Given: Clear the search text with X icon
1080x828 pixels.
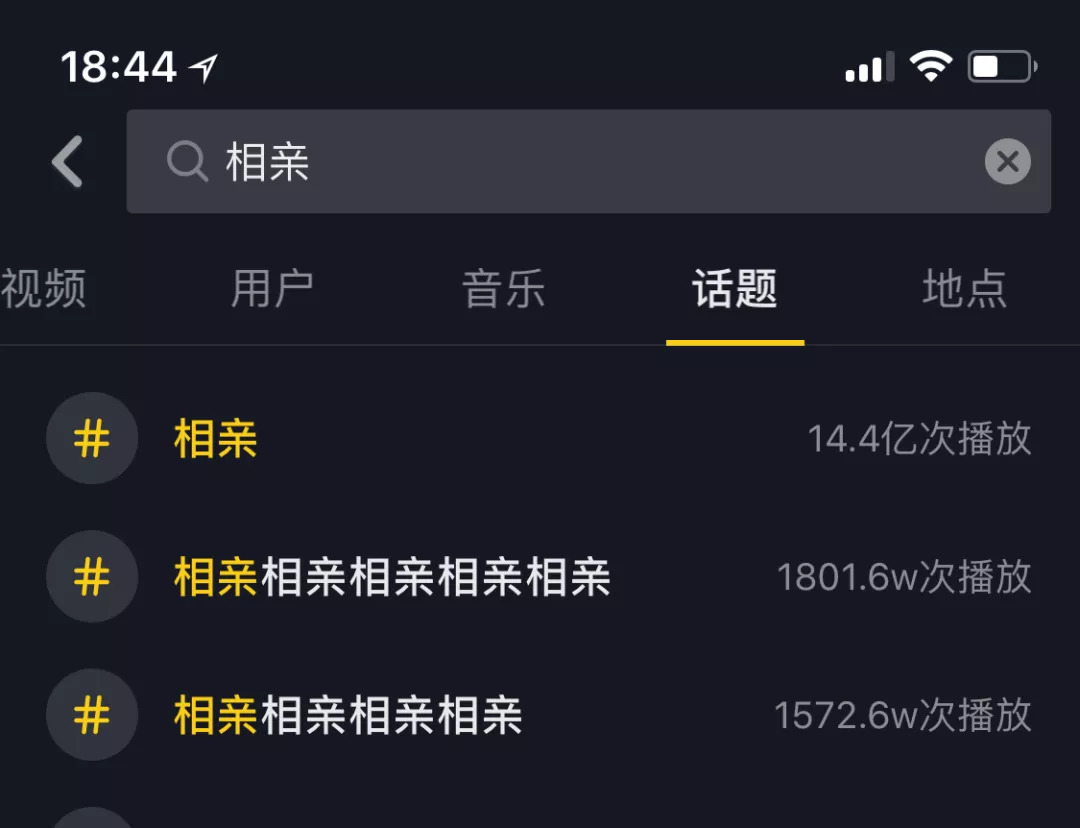Looking at the screenshot, I should coord(1007,161).
